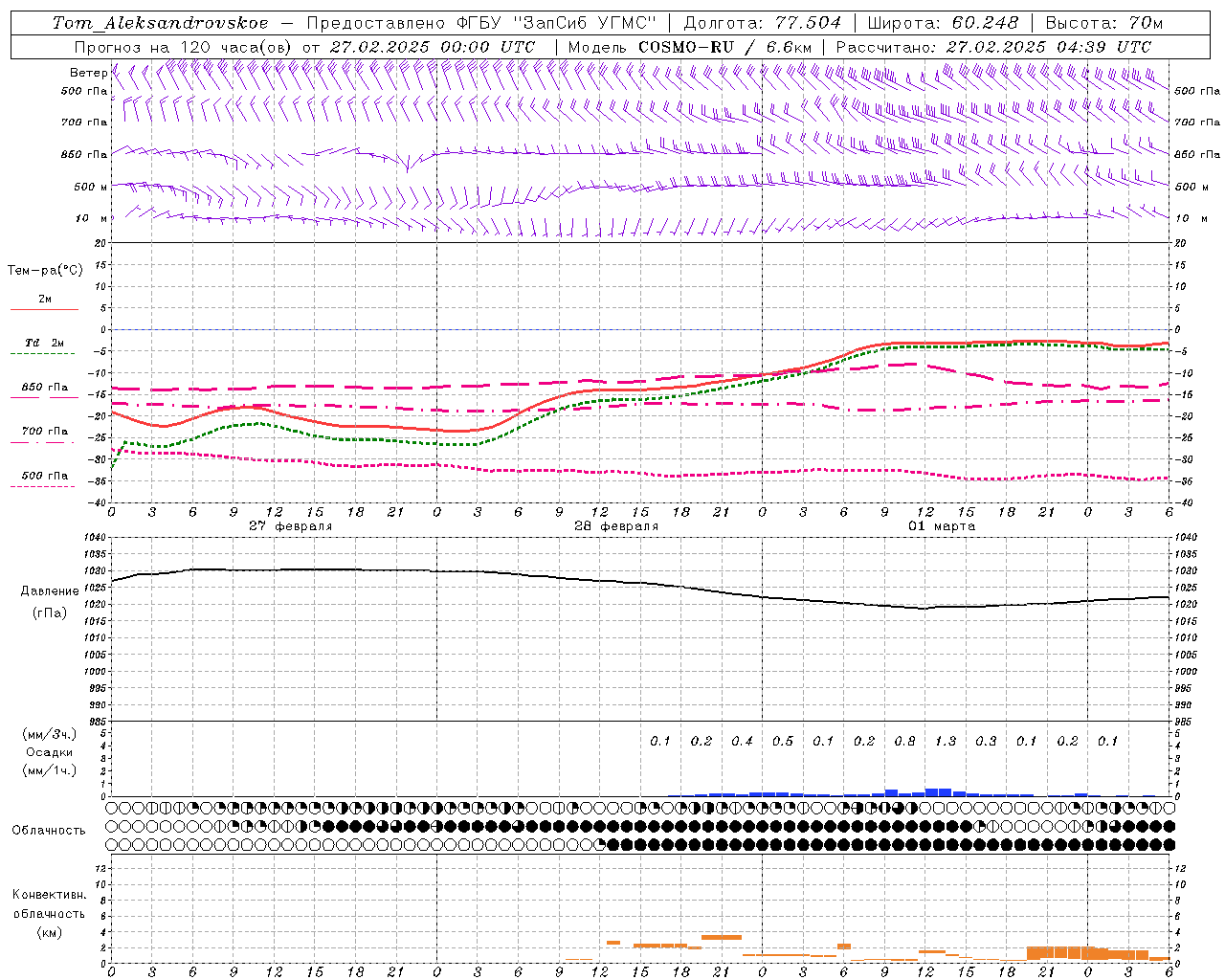
Task: Click the Тем-ра(°C) axis title
Action: point(45,271)
